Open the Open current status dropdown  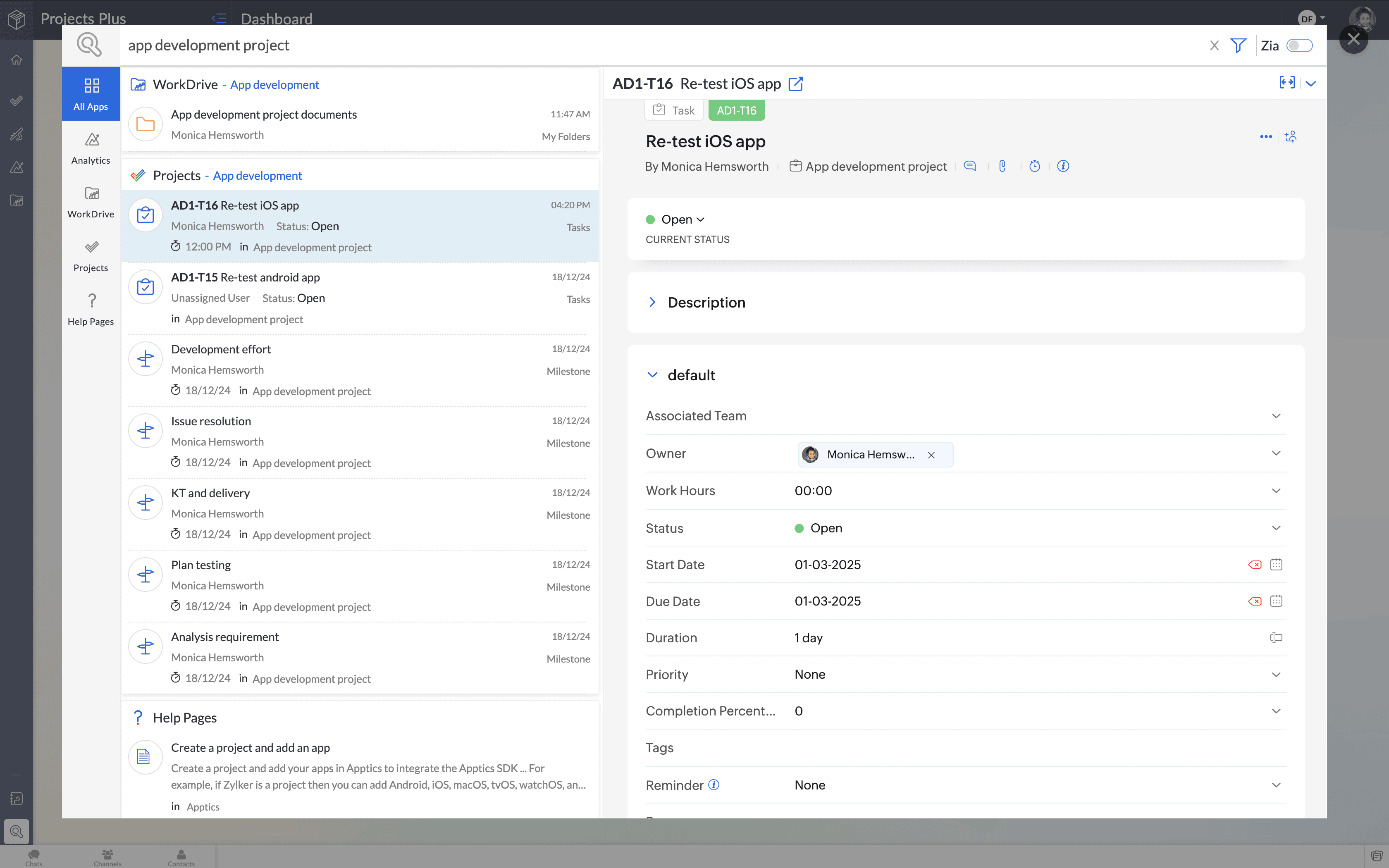click(x=683, y=219)
